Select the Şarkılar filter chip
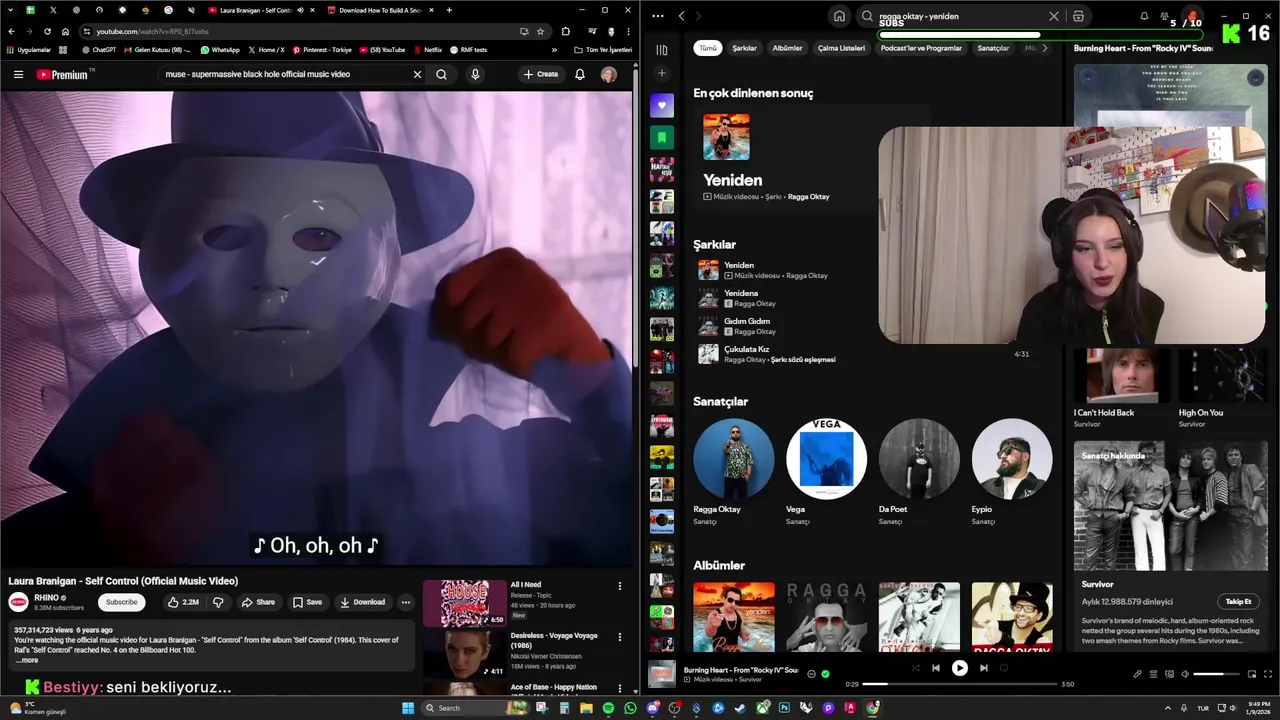 click(x=744, y=48)
